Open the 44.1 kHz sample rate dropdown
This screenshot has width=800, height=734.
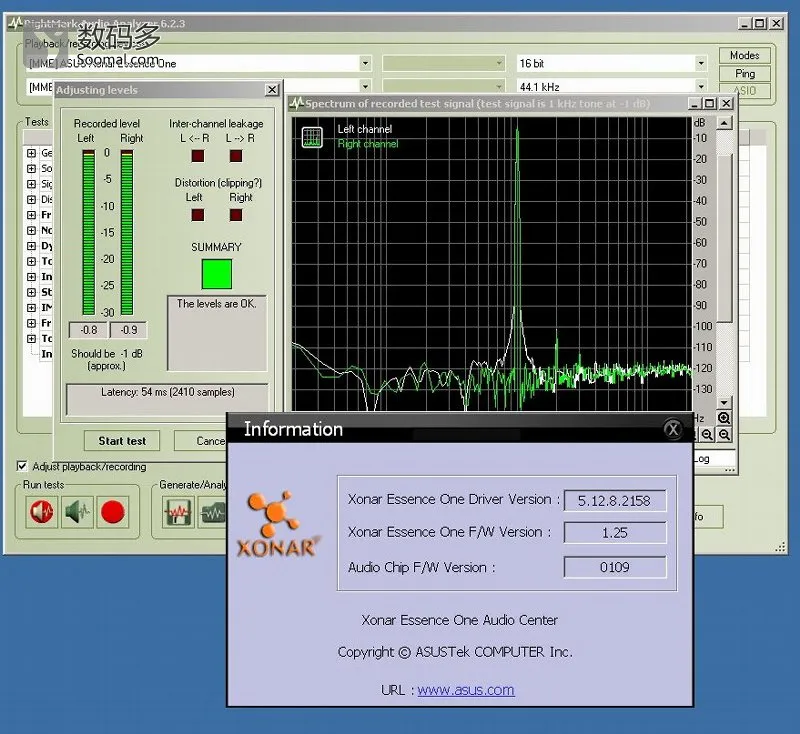pyautogui.click(x=701, y=86)
